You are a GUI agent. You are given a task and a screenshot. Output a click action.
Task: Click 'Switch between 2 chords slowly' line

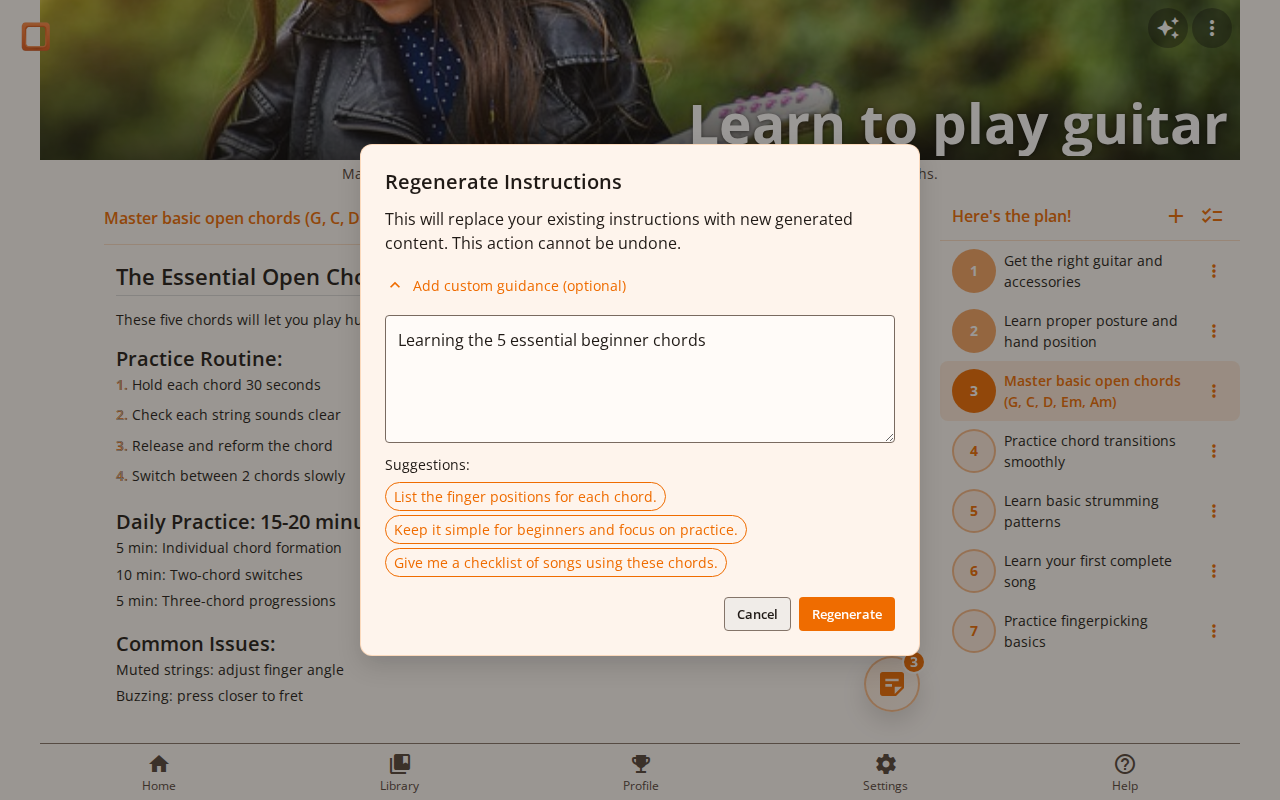point(238,476)
